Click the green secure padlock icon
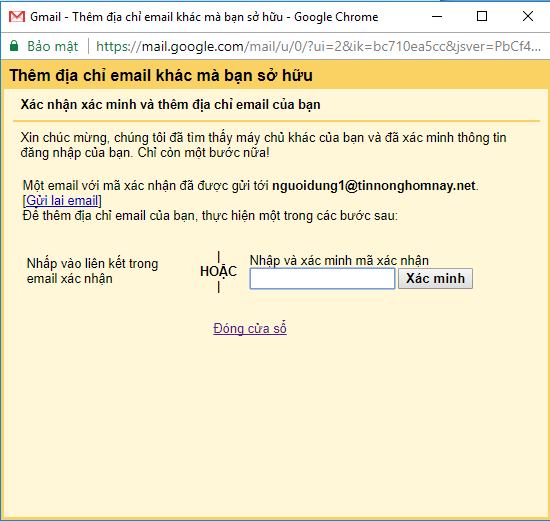 [x=14, y=46]
